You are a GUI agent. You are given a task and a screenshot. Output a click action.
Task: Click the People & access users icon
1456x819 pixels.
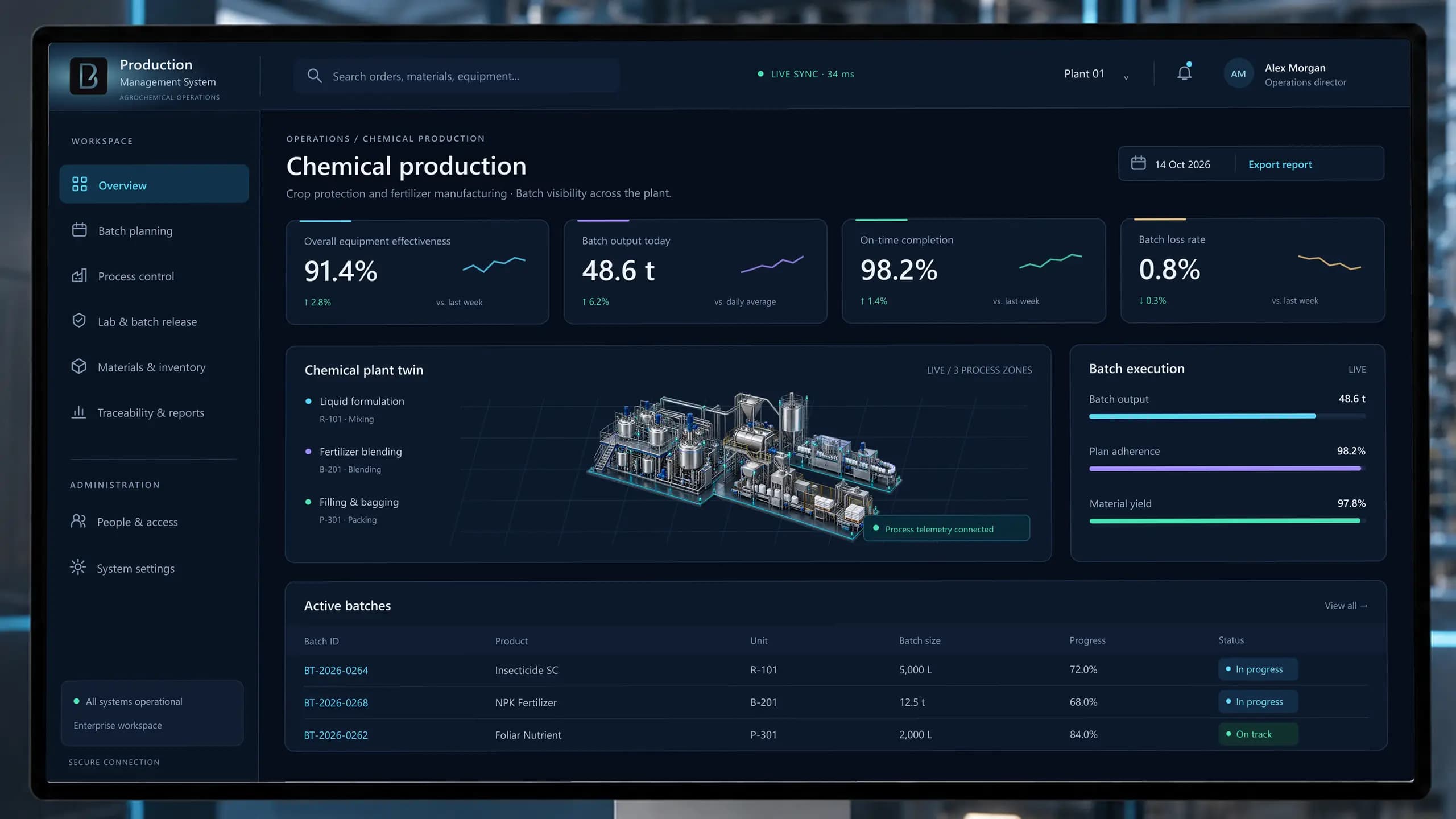pos(78,521)
